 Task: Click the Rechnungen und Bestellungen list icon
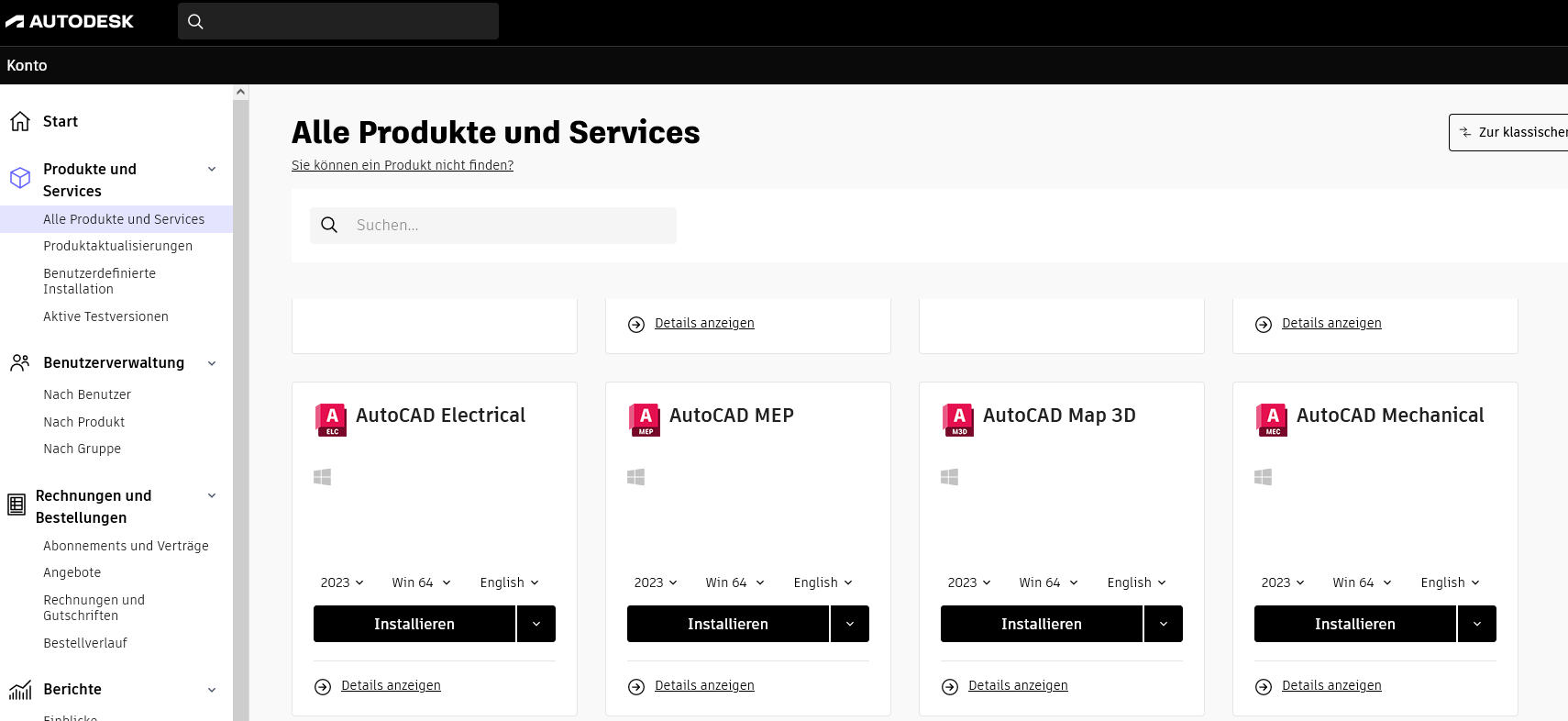tap(17, 505)
